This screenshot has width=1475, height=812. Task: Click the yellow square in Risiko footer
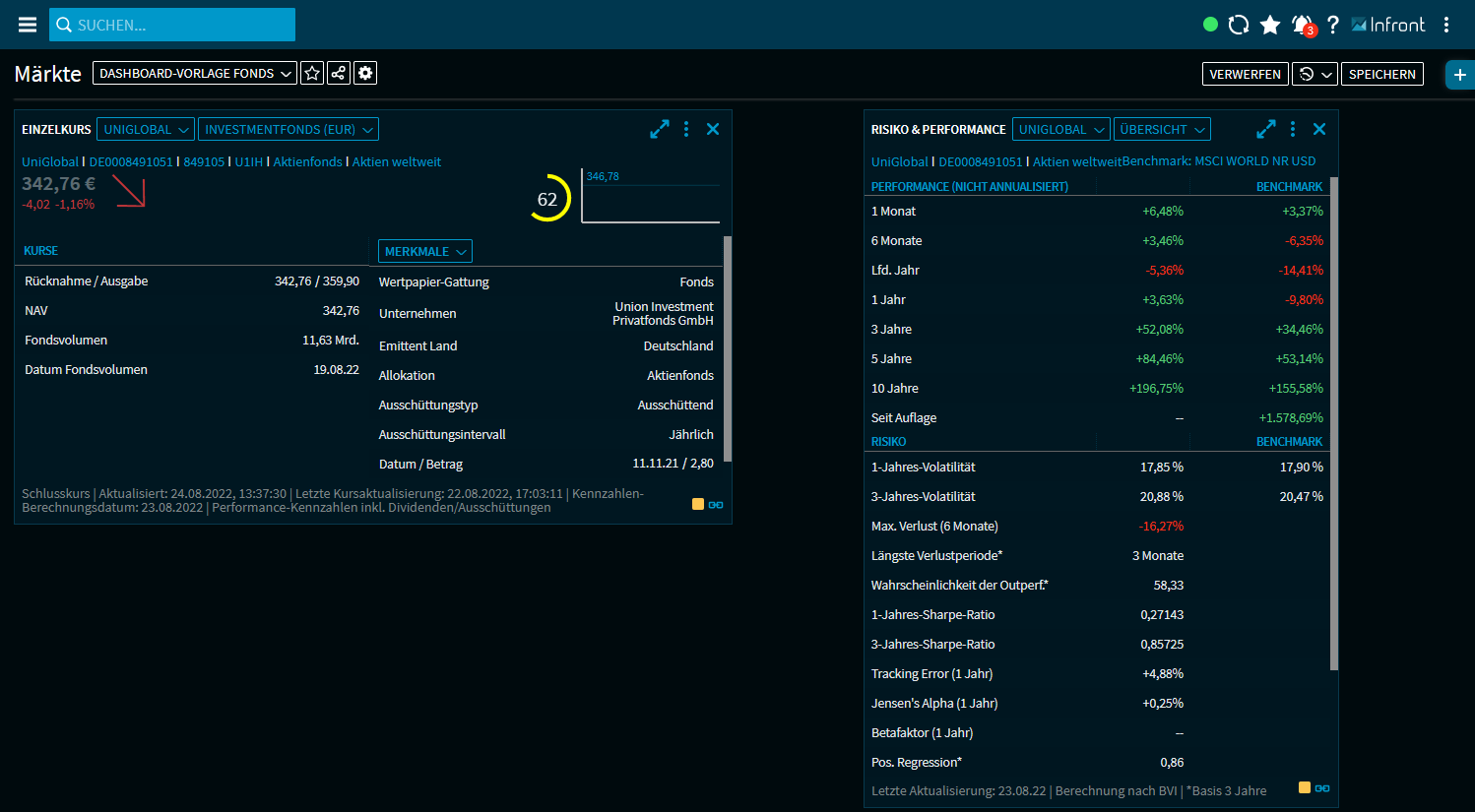coord(1305,787)
